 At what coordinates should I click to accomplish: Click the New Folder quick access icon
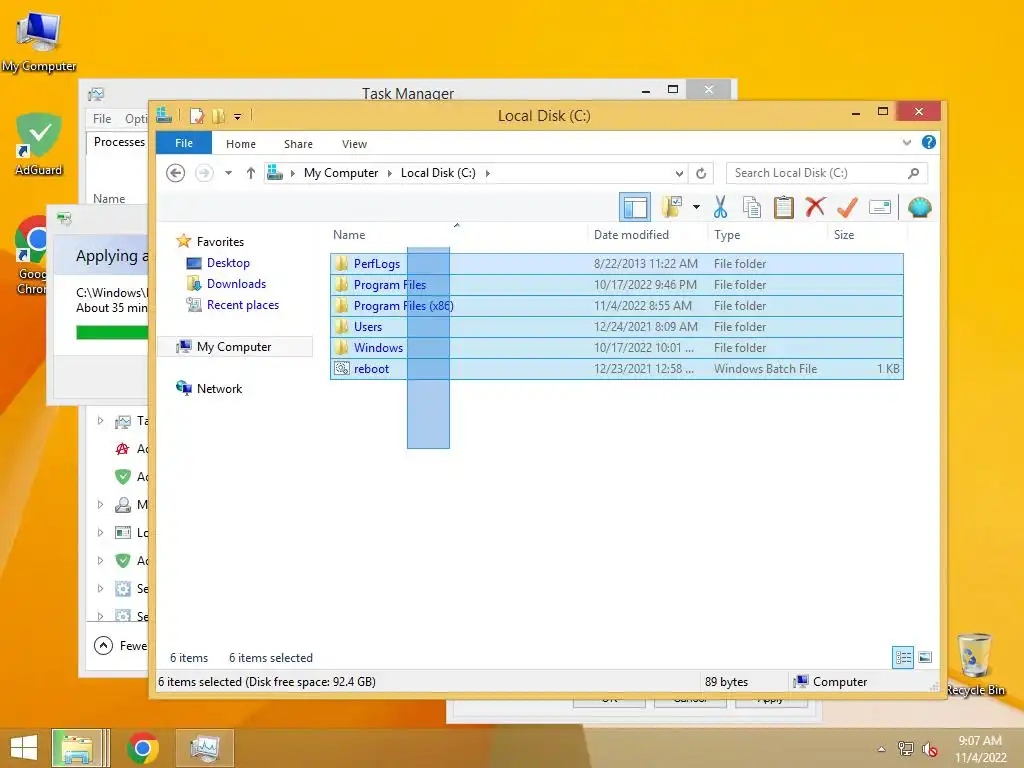pos(218,116)
